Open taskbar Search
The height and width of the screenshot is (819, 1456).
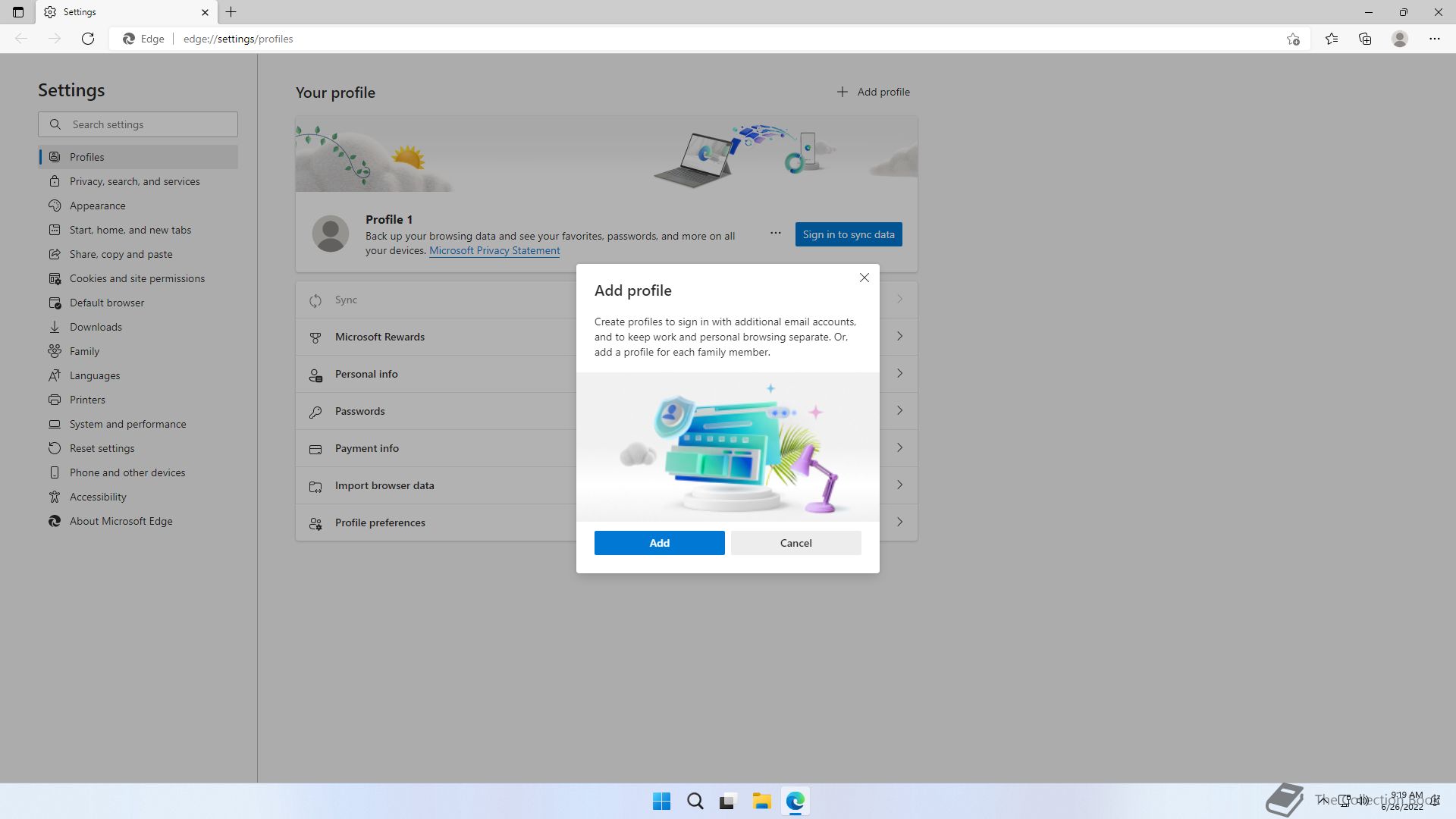point(695,801)
